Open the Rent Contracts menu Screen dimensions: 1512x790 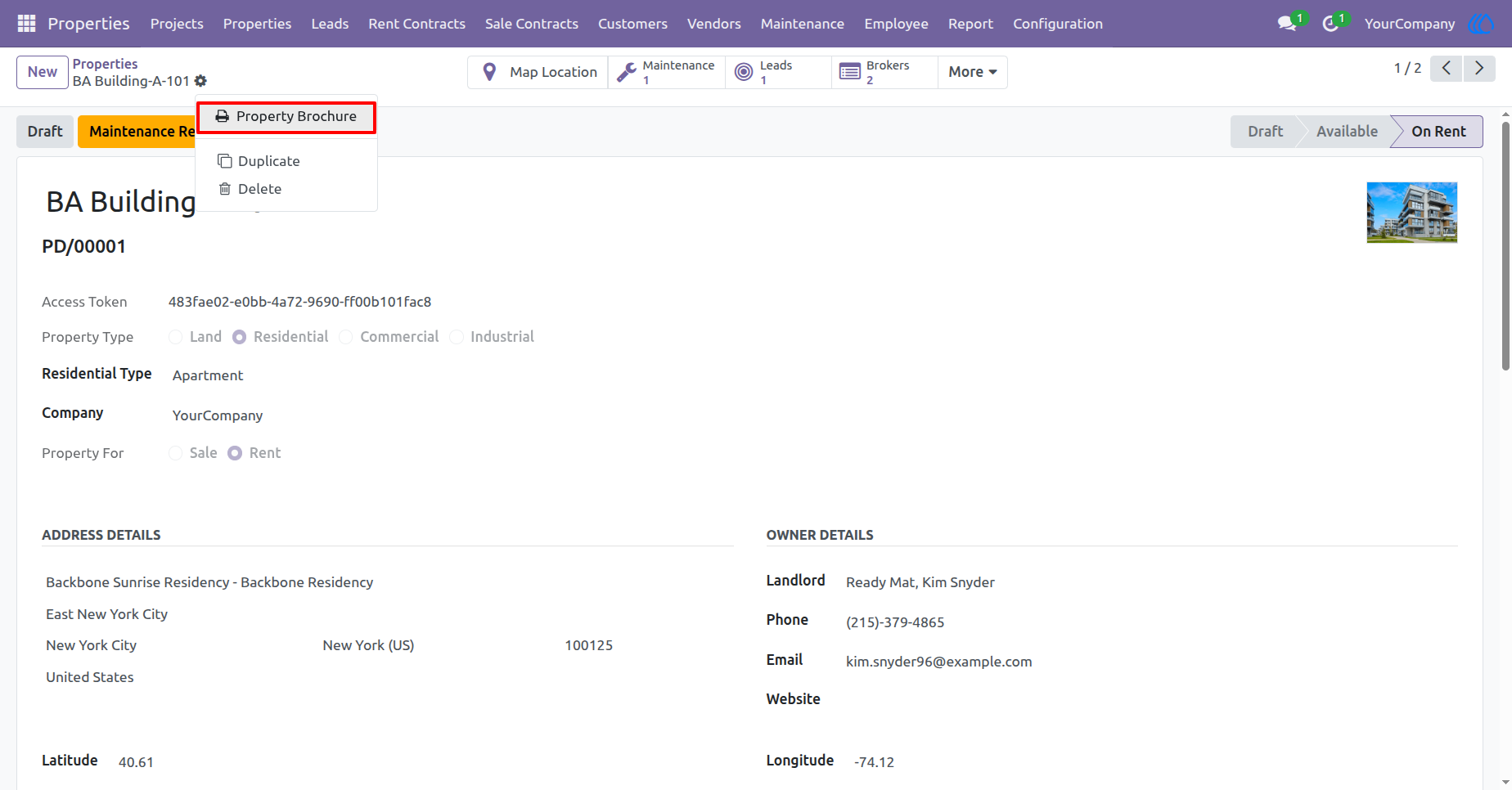pyautogui.click(x=416, y=24)
